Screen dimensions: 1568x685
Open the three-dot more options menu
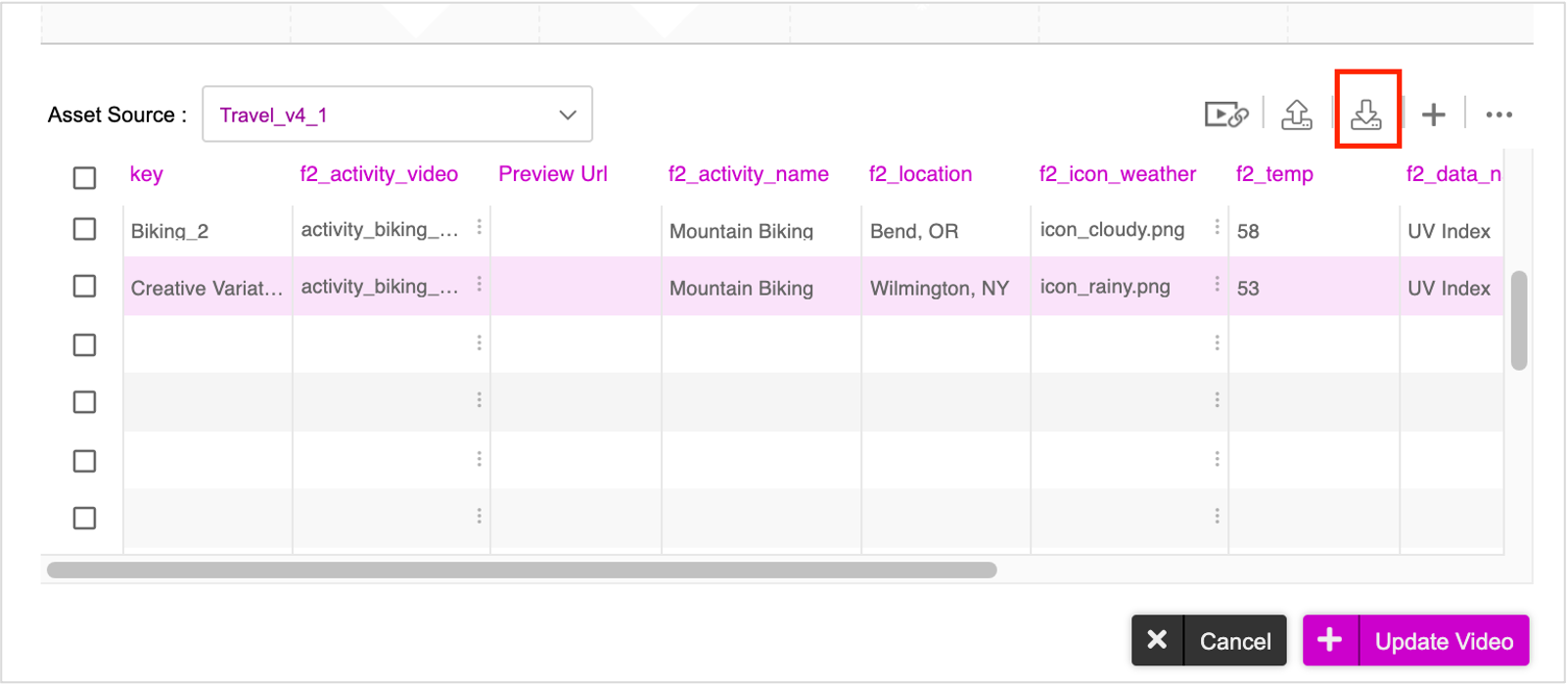click(x=1499, y=114)
